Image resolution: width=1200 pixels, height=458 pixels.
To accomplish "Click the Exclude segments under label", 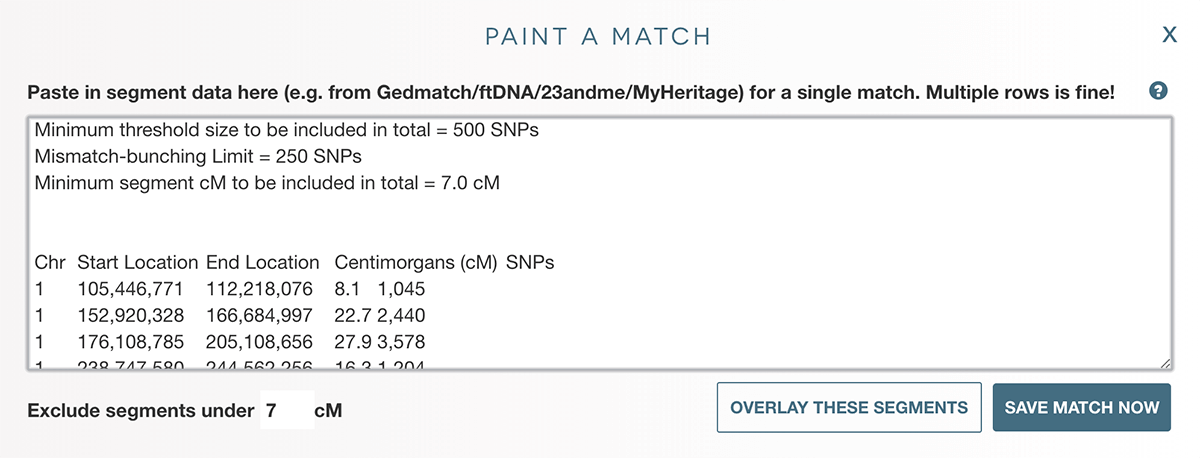I will [140, 411].
